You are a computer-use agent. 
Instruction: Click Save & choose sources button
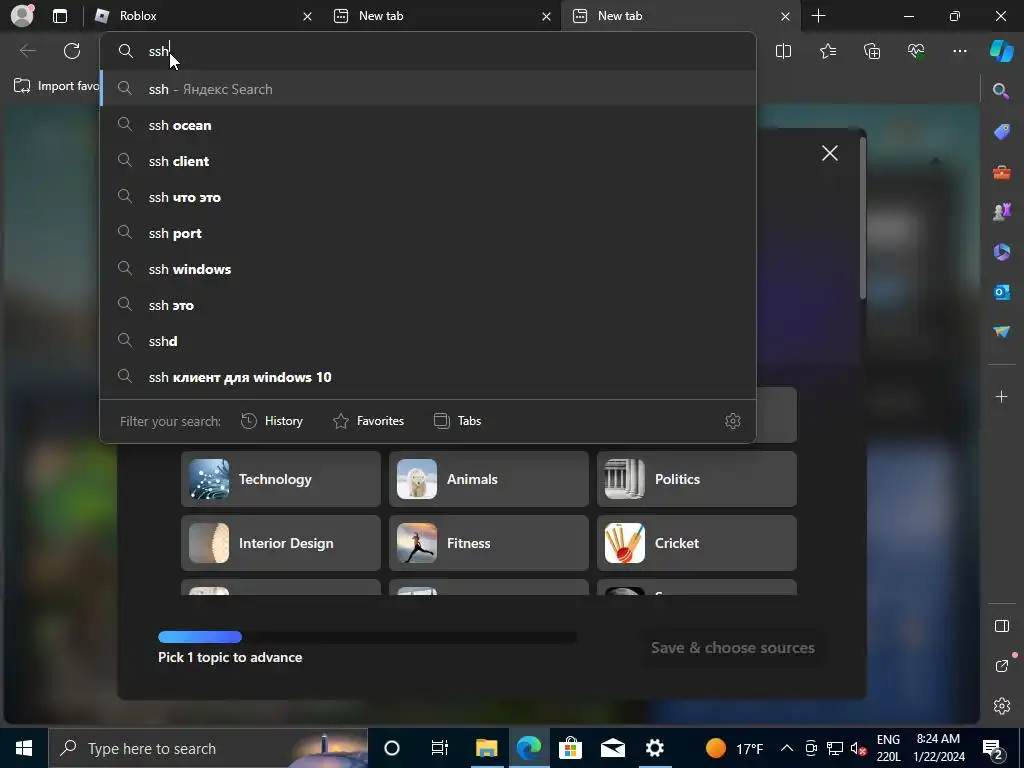732,647
